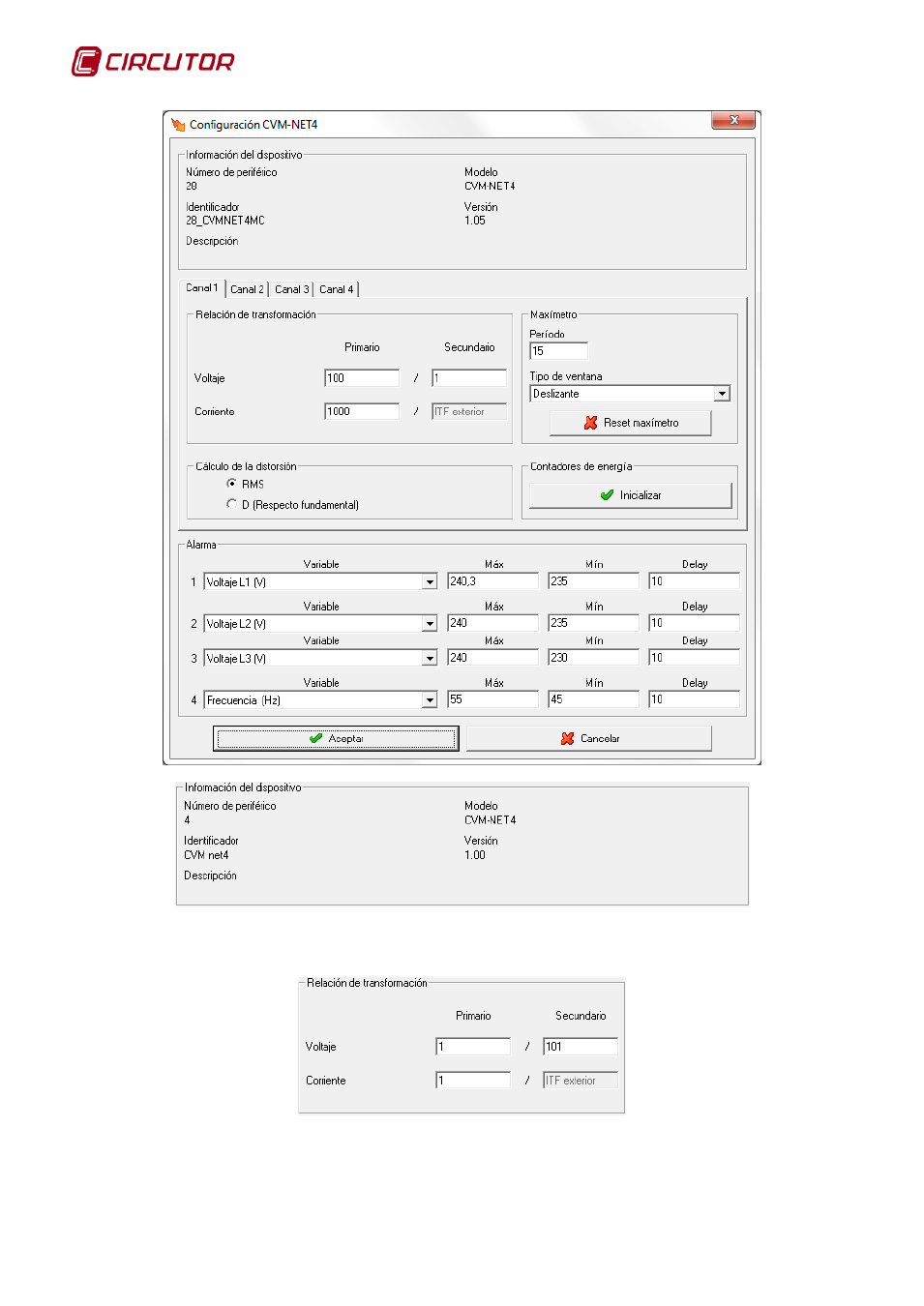Click the Voltaje secundario field with 1
The image size is (924, 1306).
coord(469,378)
